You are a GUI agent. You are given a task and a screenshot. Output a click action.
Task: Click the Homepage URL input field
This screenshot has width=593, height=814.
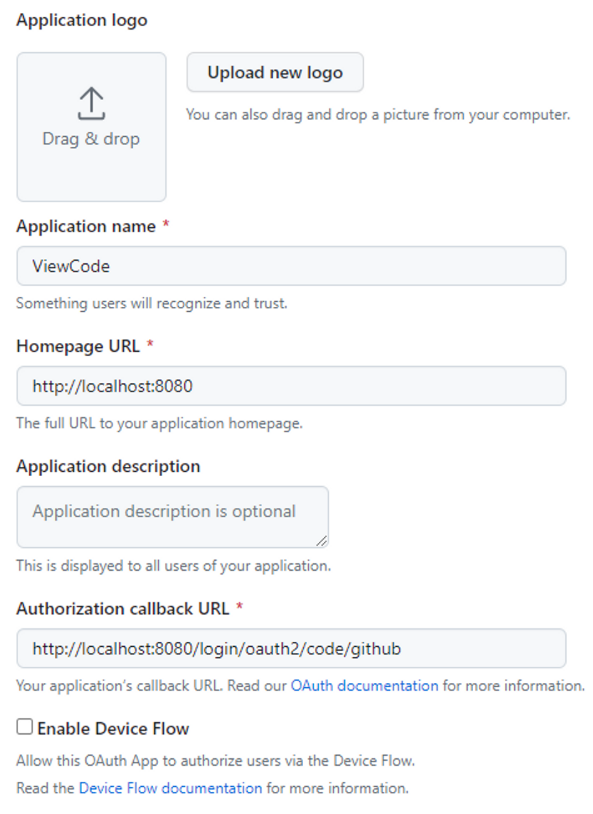click(x=291, y=386)
